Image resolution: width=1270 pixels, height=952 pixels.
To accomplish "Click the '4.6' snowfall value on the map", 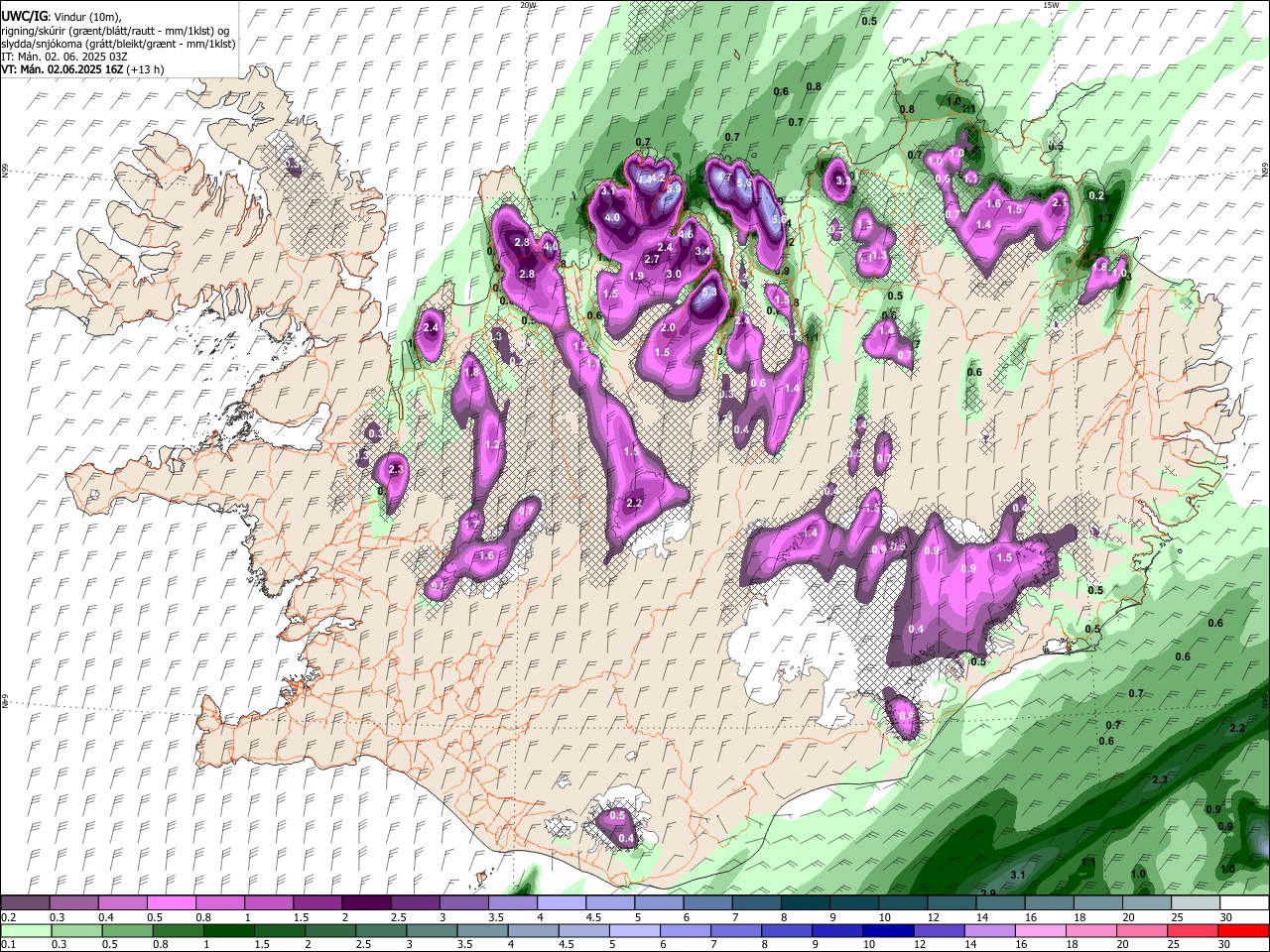I will click(x=686, y=235).
